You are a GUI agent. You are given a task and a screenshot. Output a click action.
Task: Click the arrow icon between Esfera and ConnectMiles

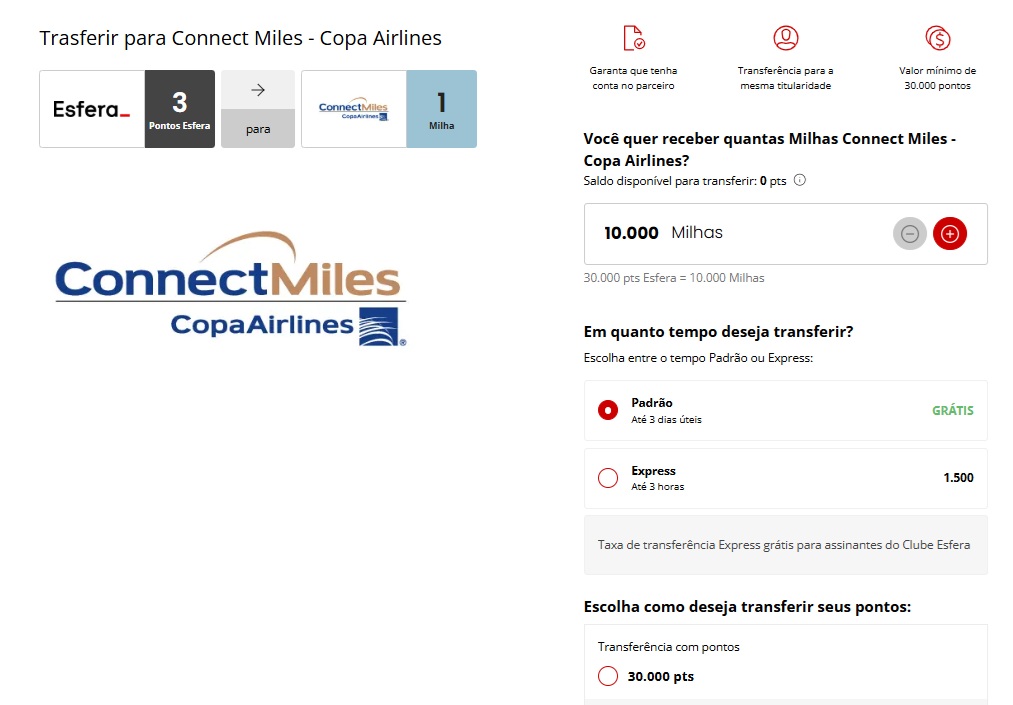click(258, 90)
